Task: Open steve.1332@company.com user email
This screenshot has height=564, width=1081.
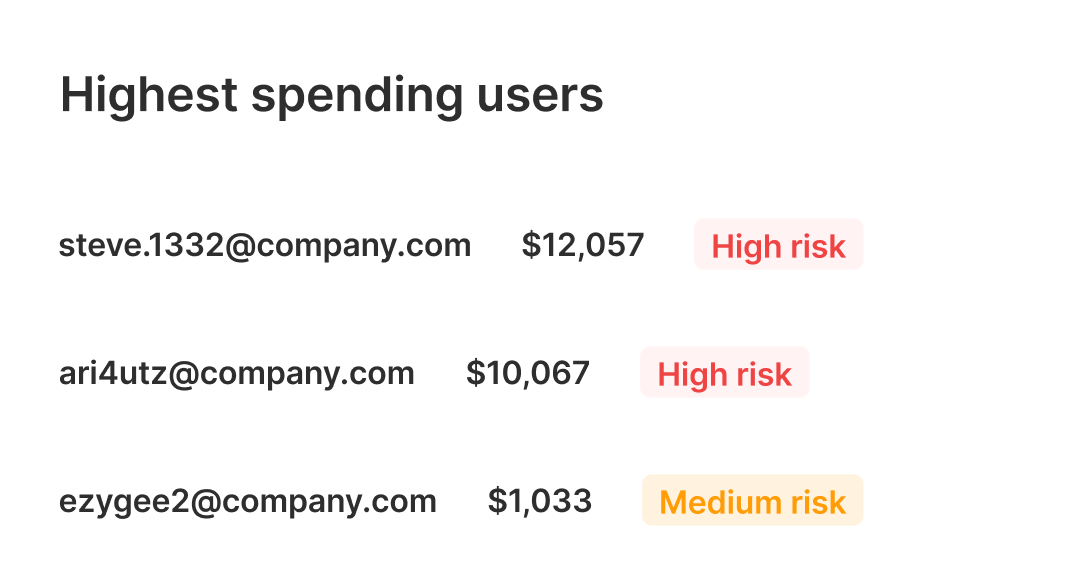Action: pos(265,245)
